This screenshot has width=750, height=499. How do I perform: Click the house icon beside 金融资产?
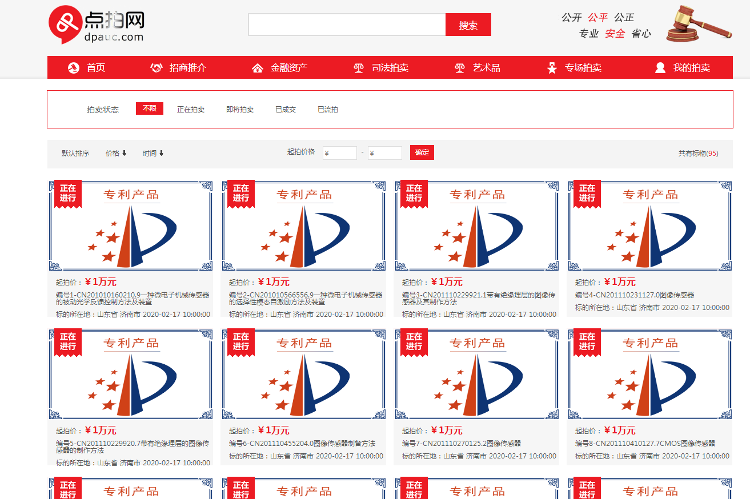pos(257,68)
